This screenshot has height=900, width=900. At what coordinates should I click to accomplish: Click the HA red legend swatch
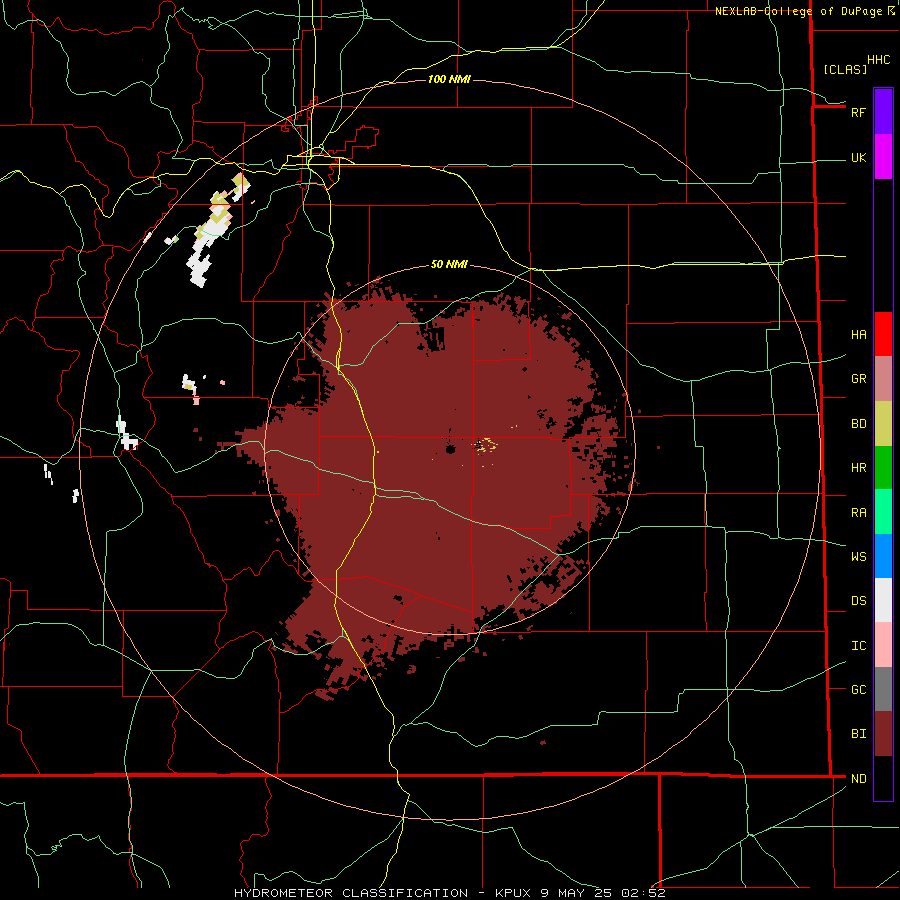coord(883,334)
